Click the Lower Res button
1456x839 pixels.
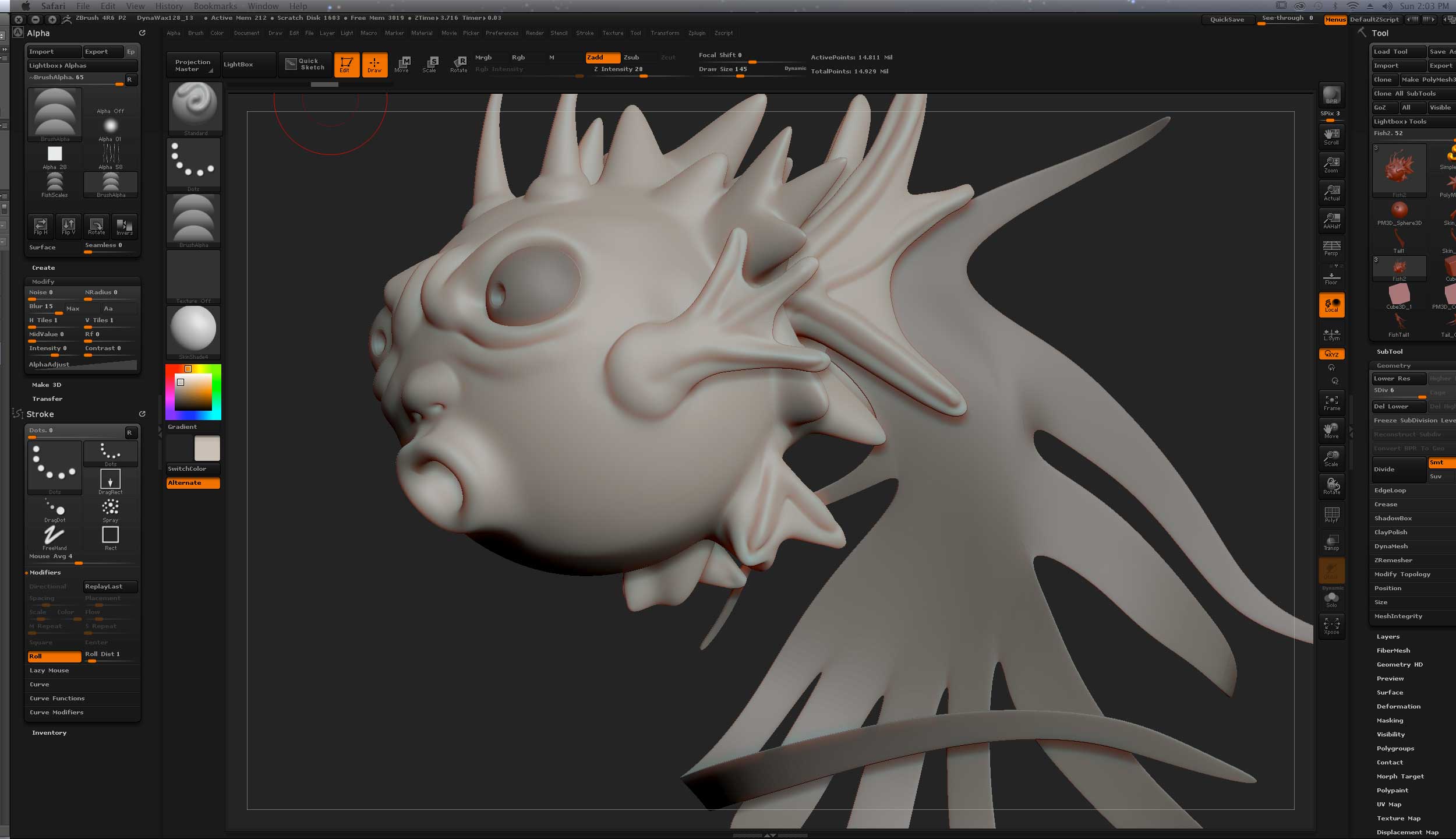click(x=1399, y=379)
